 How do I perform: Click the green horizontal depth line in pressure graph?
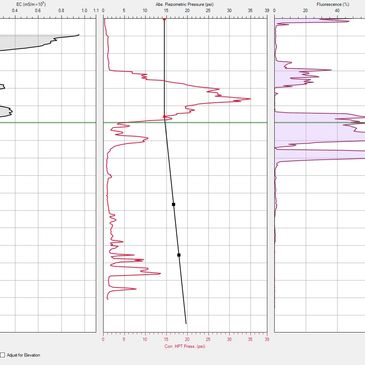click(x=185, y=123)
